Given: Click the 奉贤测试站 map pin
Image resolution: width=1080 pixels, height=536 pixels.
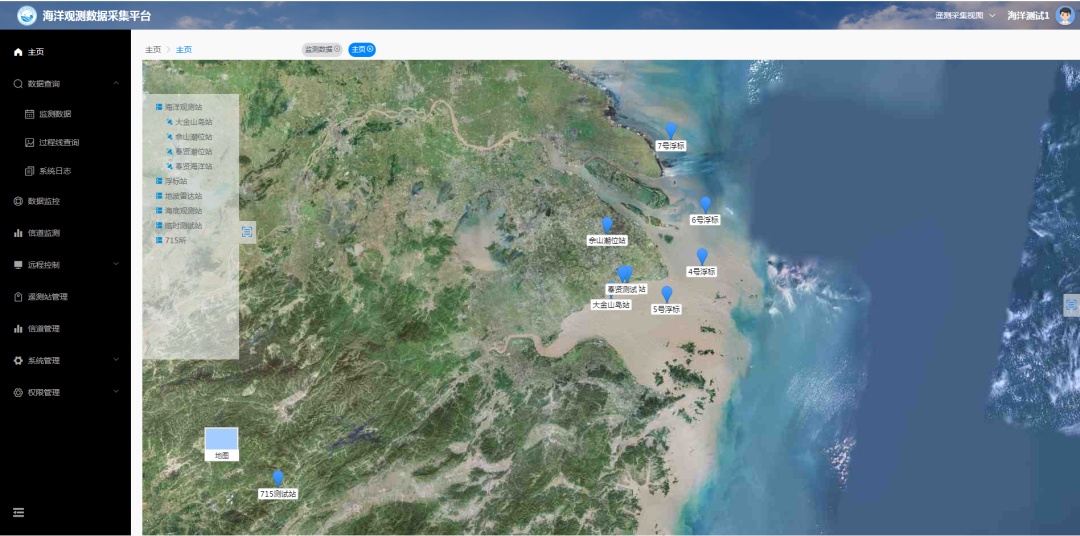Looking at the screenshot, I should pyautogui.click(x=624, y=274).
